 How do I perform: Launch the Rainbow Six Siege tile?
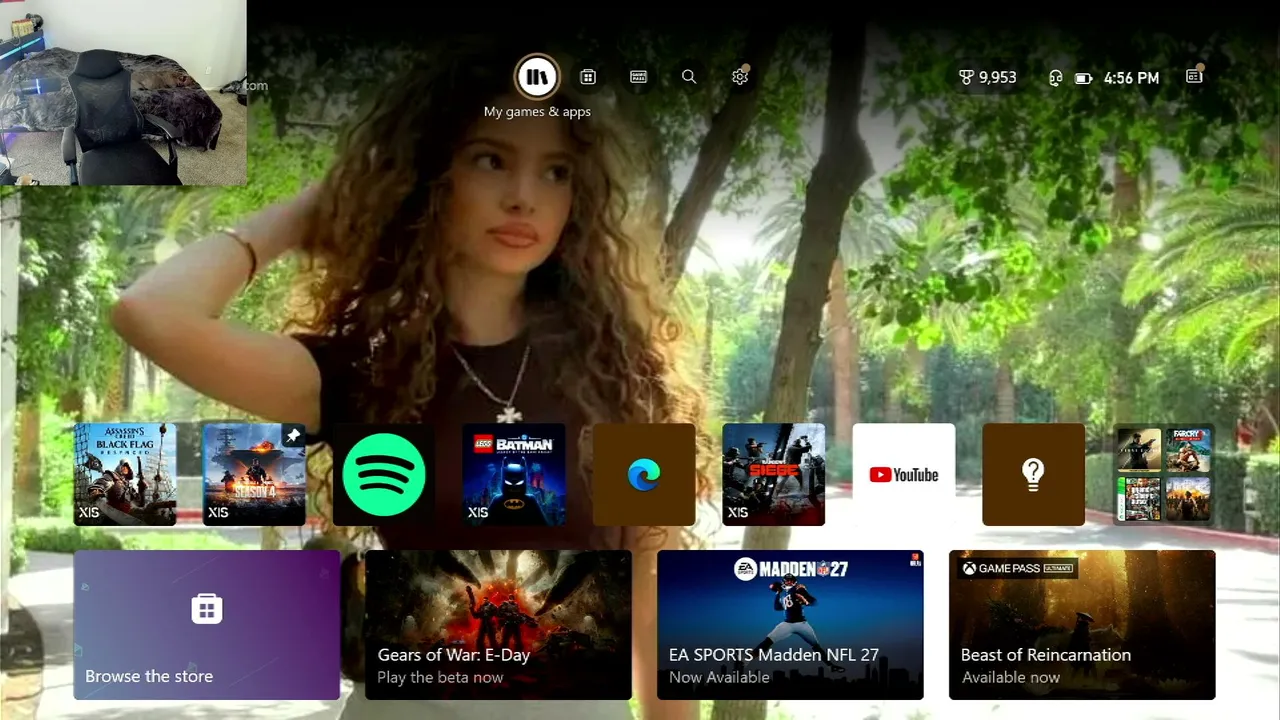coord(774,474)
